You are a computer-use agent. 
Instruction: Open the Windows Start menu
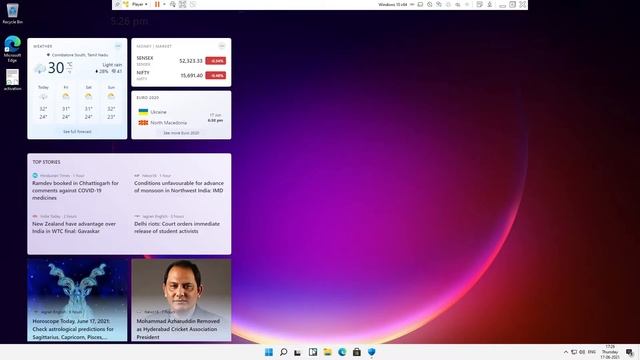pyautogui.click(x=269, y=352)
